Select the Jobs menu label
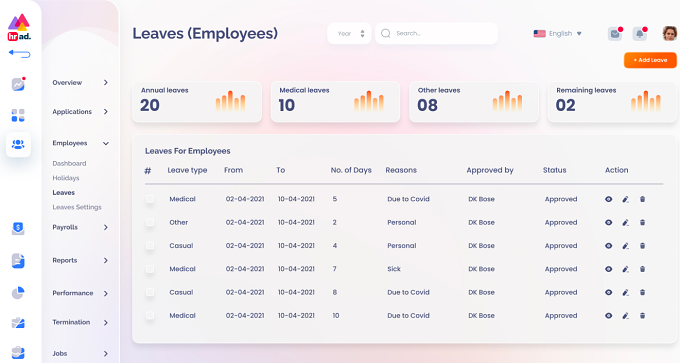This screenshot has width=680, height=363. [60, 353]
